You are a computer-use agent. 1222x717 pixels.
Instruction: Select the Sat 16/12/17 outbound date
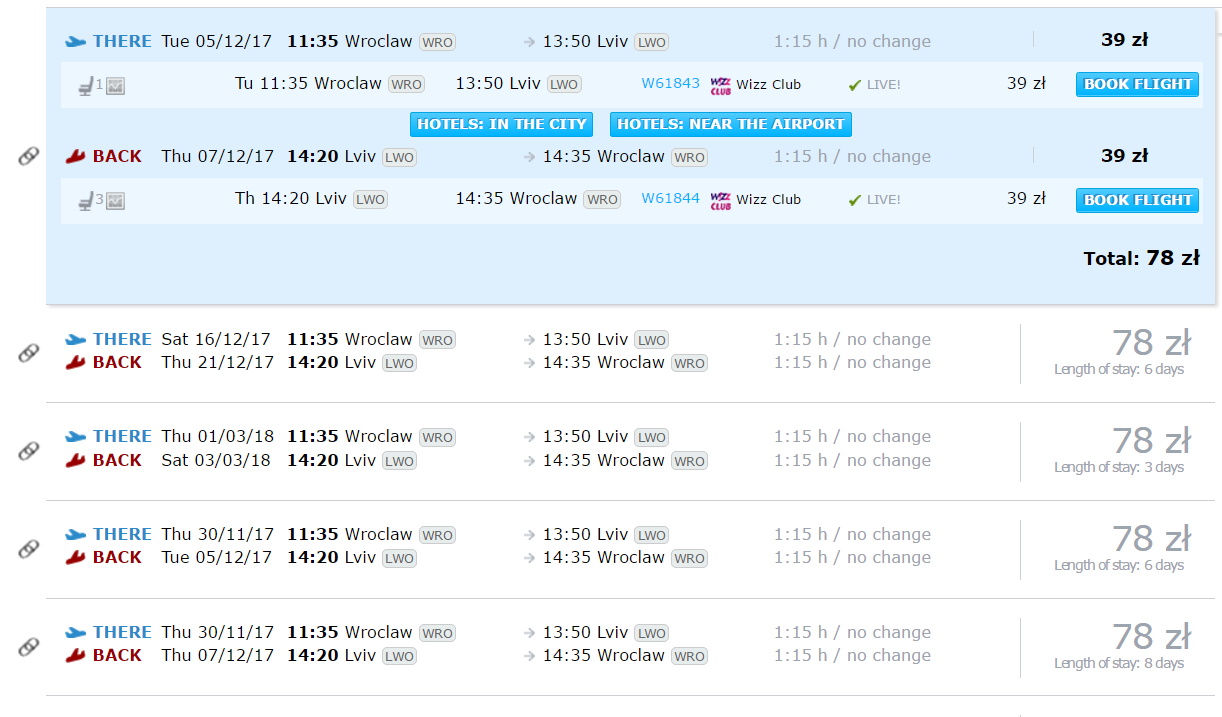[216, 339]
